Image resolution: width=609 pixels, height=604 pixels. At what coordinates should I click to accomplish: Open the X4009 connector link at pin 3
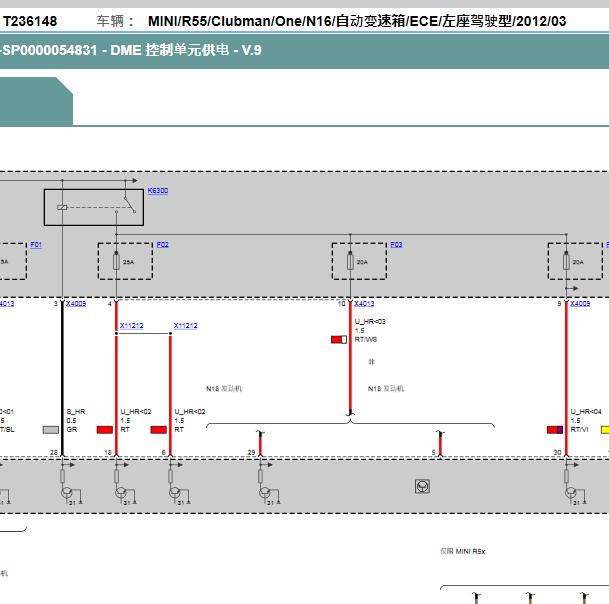(x=76, y=303)
